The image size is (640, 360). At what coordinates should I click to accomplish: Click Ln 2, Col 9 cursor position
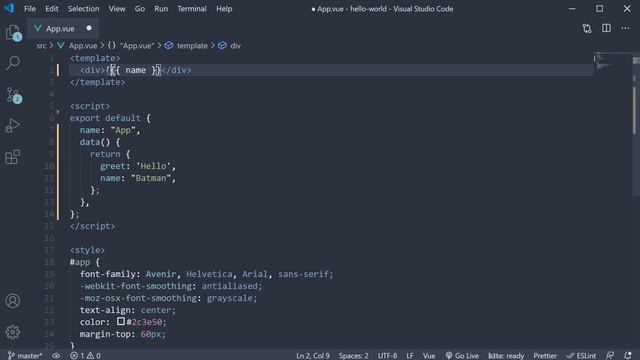click(x=313, y=356)
